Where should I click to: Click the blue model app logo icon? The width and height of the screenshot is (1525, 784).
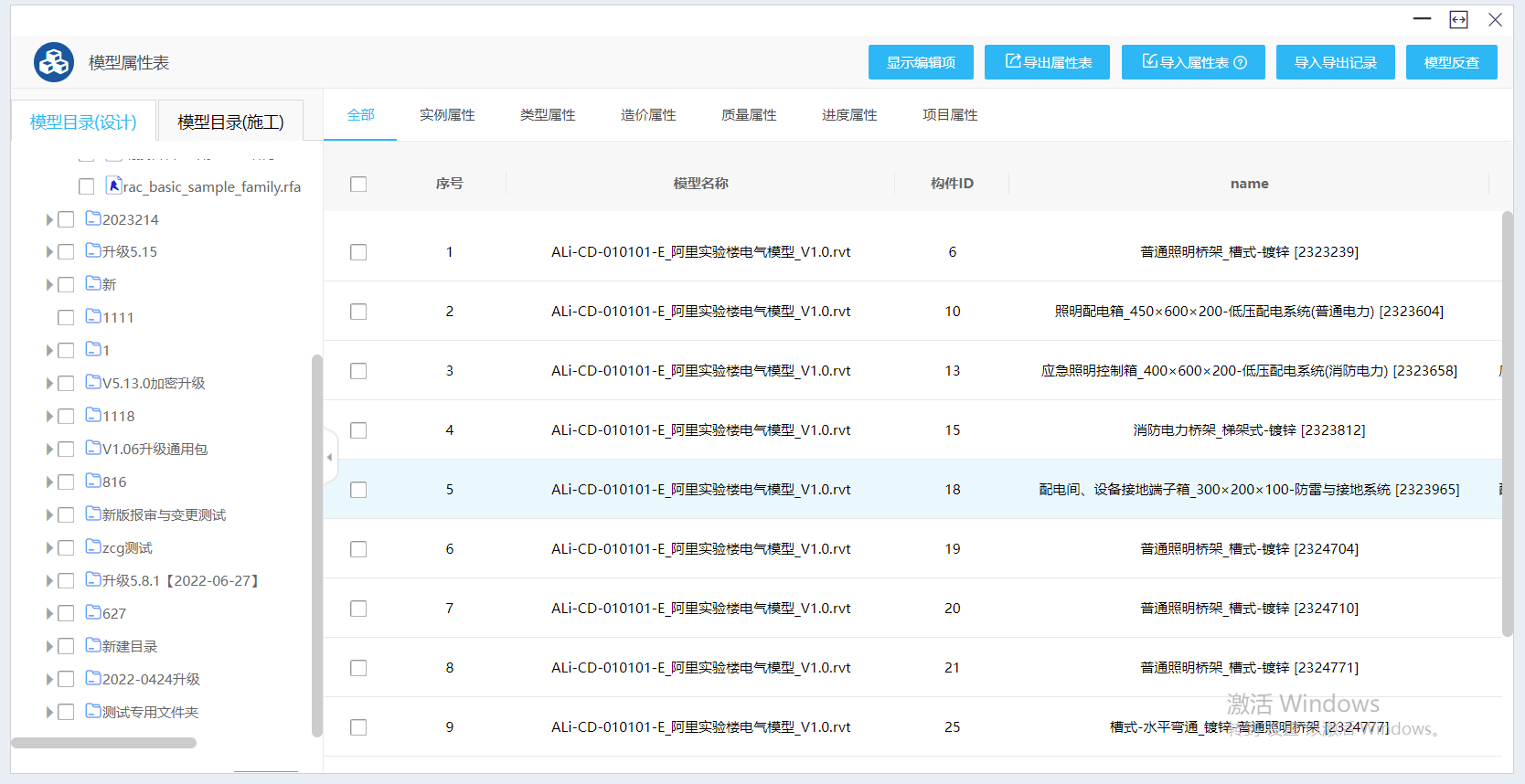pos(54,62)
